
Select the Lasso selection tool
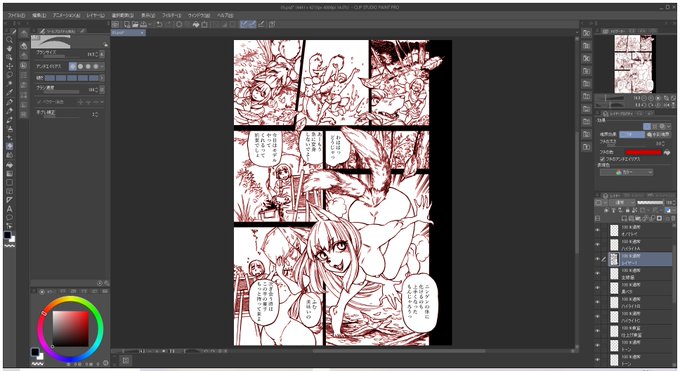tap(9, 75)
